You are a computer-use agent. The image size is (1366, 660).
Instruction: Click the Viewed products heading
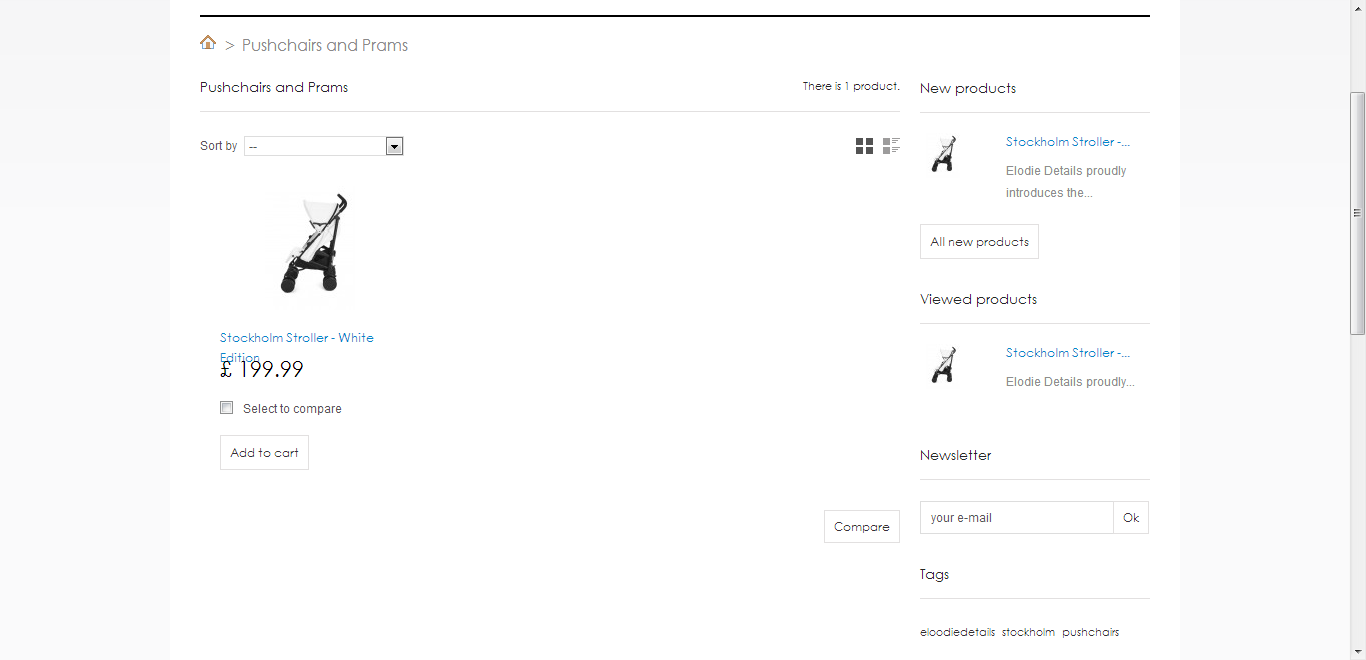978,299
